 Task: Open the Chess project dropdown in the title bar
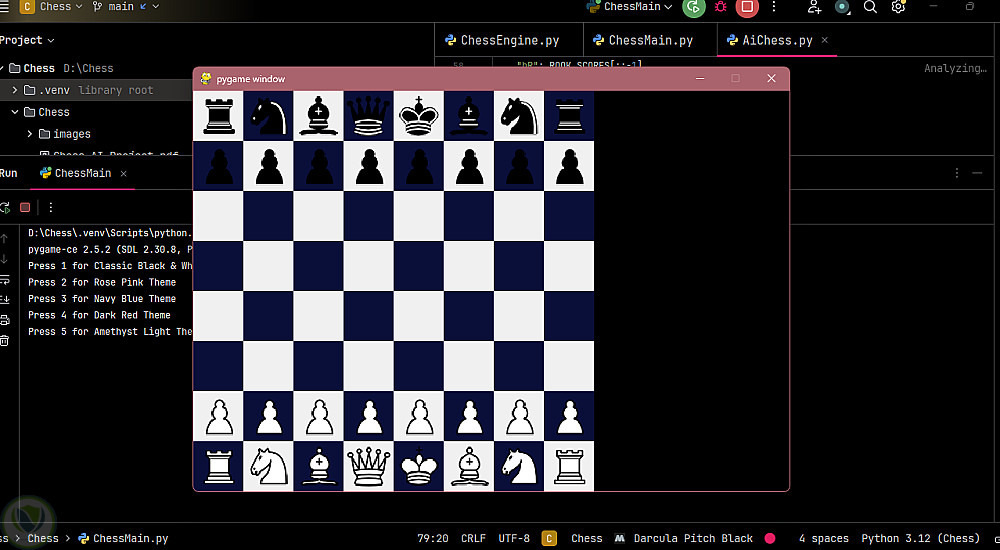(52, 6)
